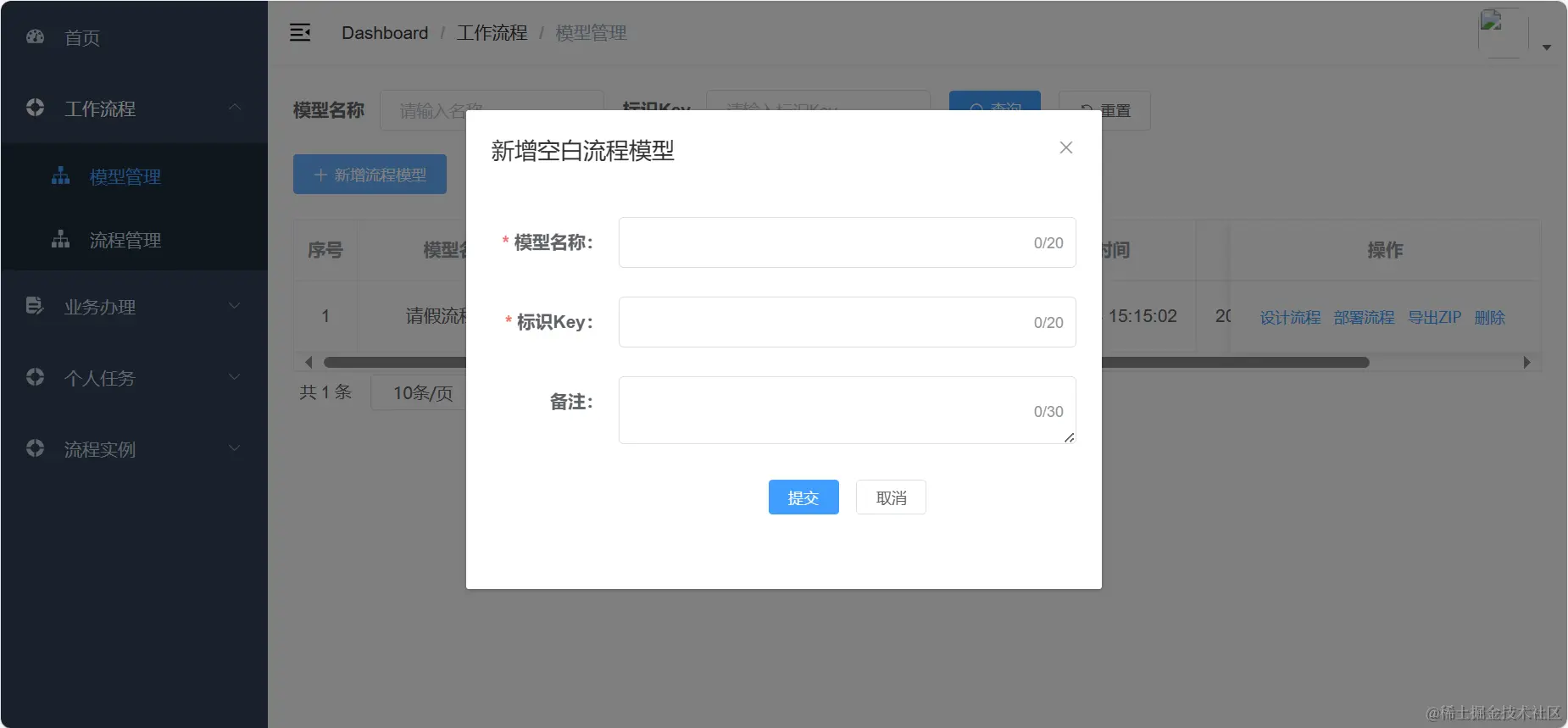Image resolution: width=1568 pixels, height=728 pixels.
Task: Click the 新增流程模型 button
Action: (370, 175)
